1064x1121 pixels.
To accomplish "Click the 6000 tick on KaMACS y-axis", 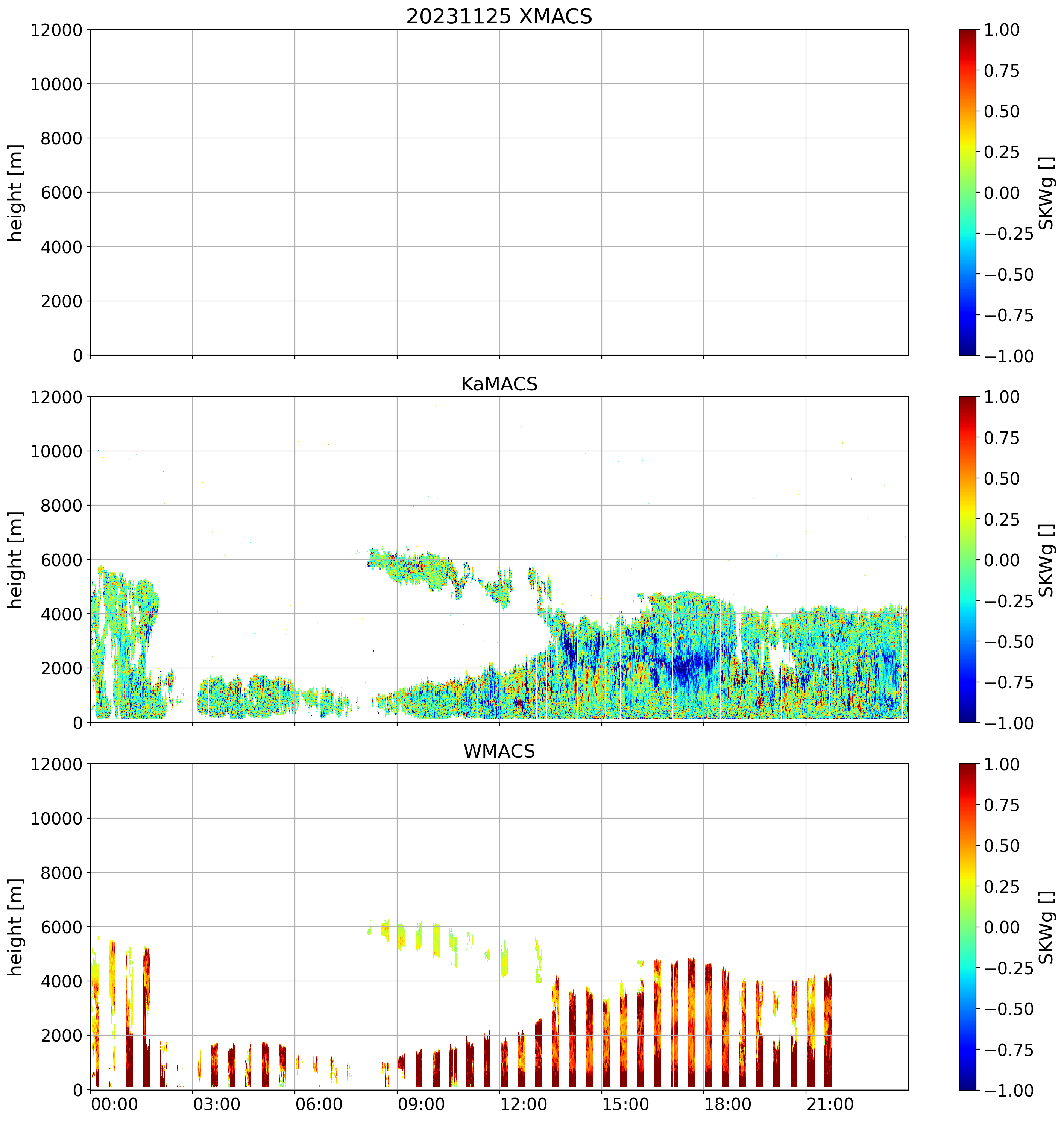I will [x=61, y=559].
